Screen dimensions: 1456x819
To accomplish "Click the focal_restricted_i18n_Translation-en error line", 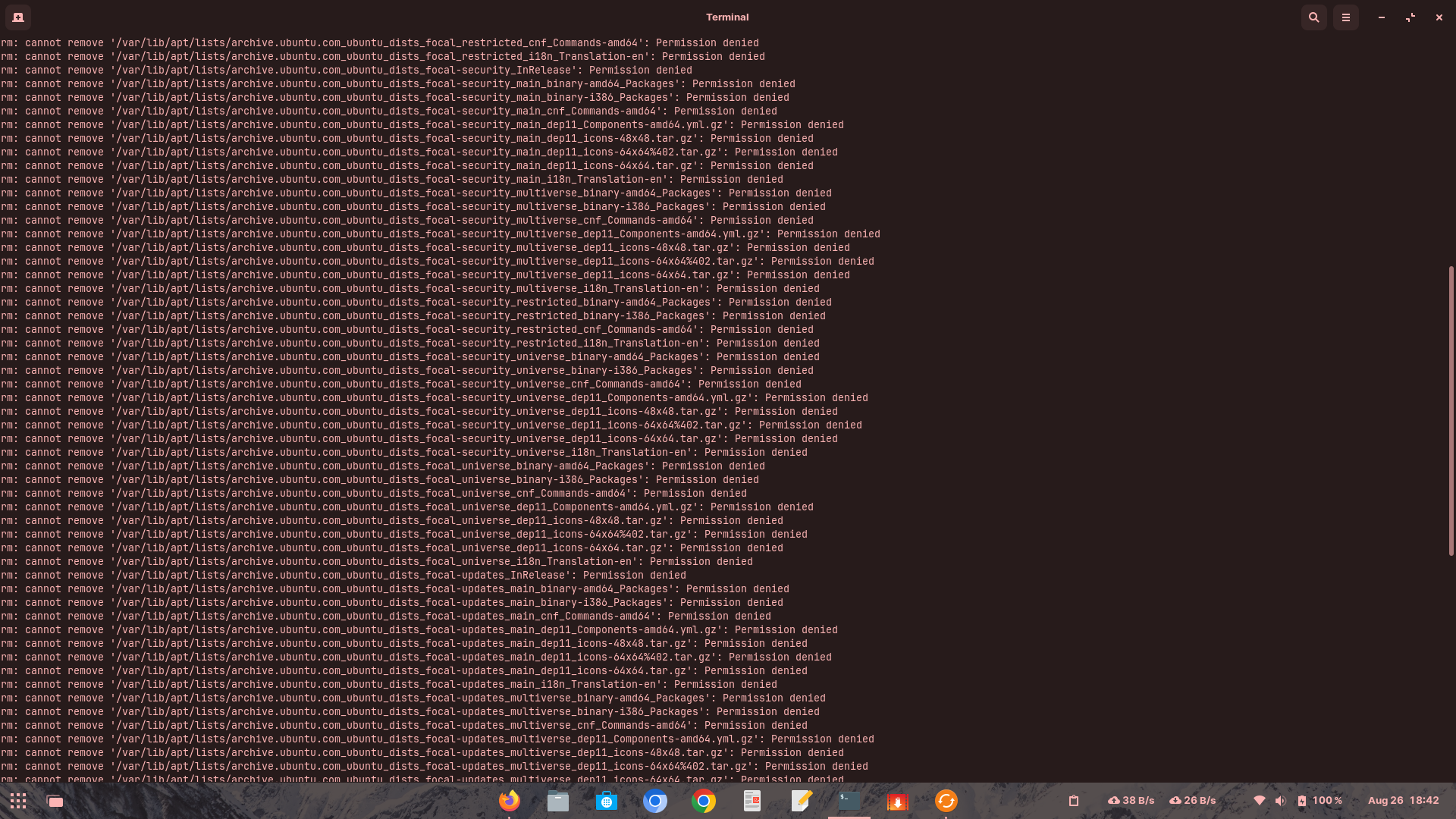I will [x=383, y=57].
